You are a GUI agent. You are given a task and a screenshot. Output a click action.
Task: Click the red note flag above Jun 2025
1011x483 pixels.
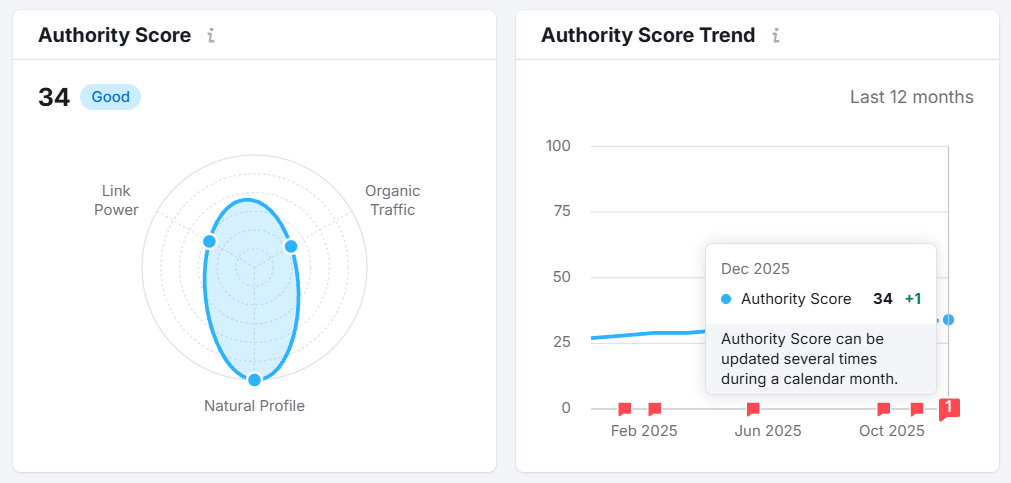point(753,409)
